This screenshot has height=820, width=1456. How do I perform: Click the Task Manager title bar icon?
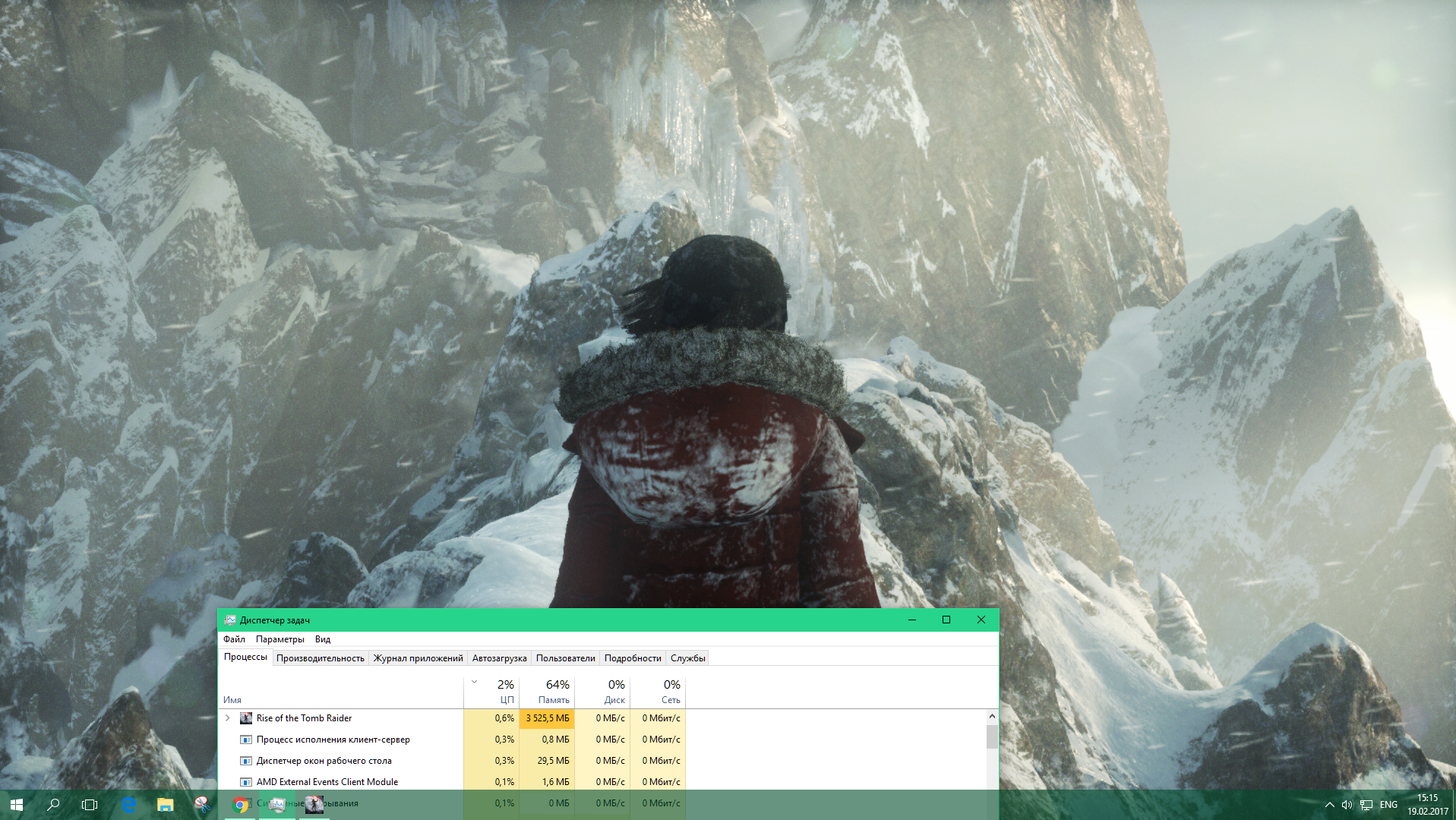(x=230, y=620)
